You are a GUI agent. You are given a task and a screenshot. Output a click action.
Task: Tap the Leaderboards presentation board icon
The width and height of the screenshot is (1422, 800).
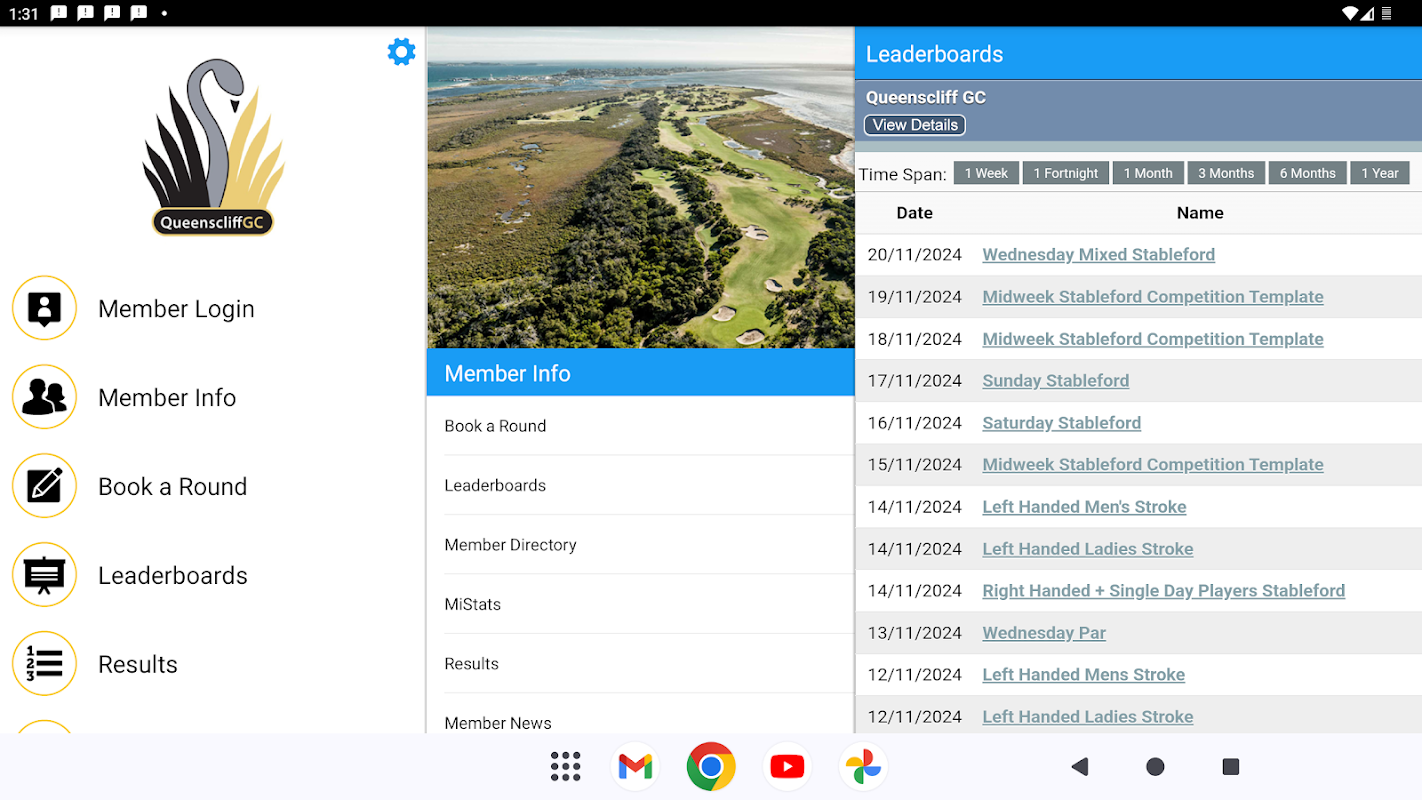click(x=44, y=575)
